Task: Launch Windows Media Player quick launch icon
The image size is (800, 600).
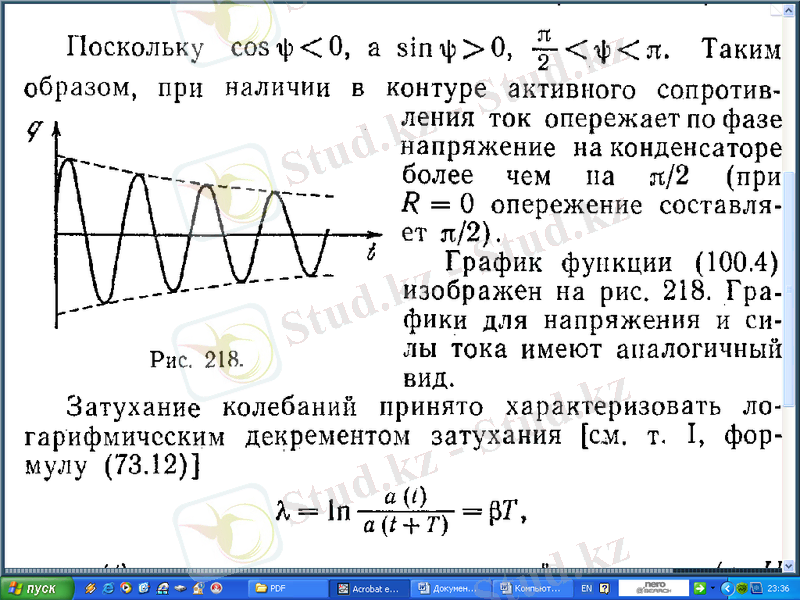Action: [126, 588]
